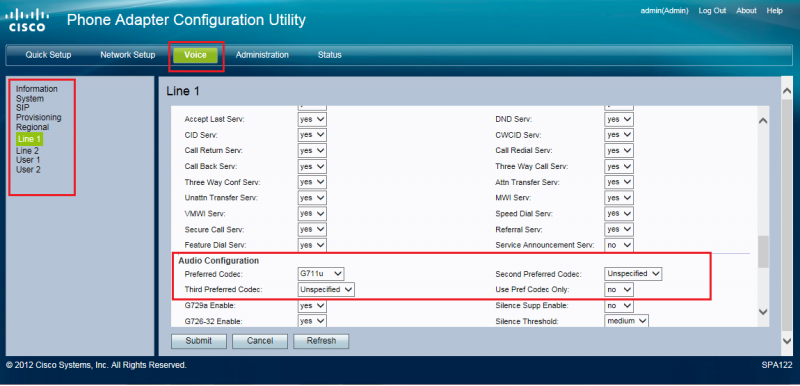800x386 pixels.
Task: Open SIP settings in the sidebar
Action: coord(22,108)
